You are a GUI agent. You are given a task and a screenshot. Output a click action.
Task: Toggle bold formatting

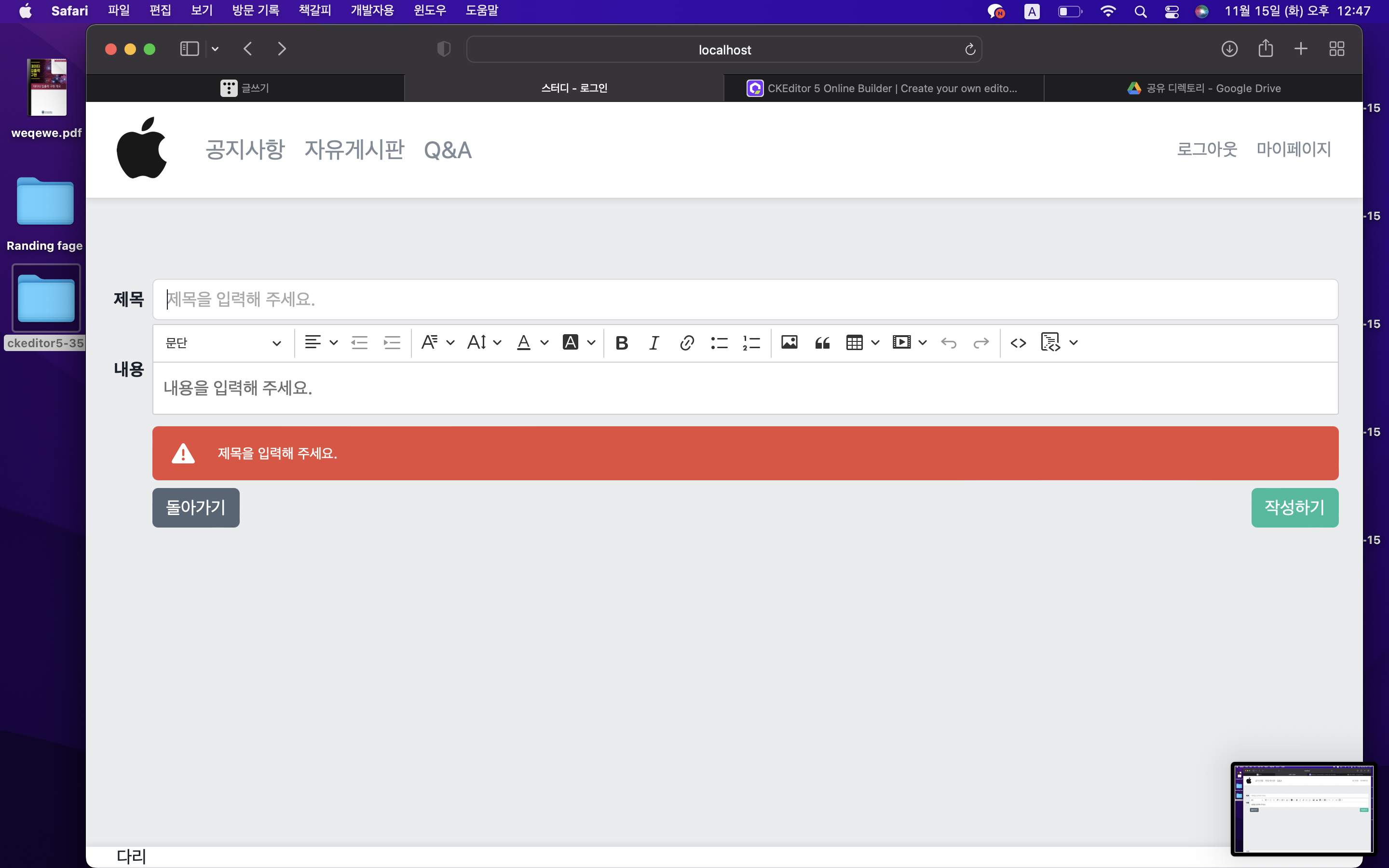621,343
